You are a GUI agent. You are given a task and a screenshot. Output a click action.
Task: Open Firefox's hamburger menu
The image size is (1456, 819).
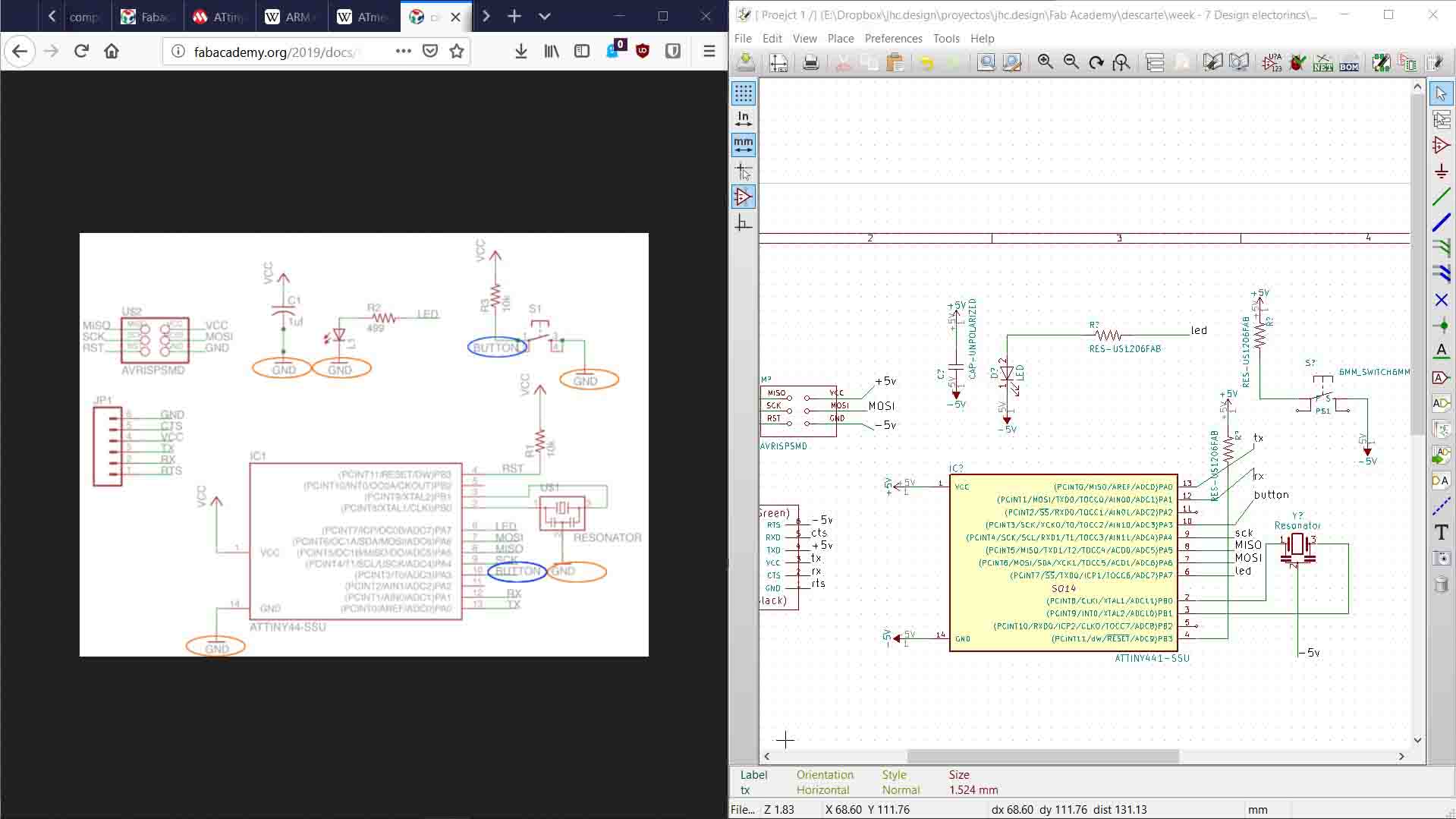(709, 51)
